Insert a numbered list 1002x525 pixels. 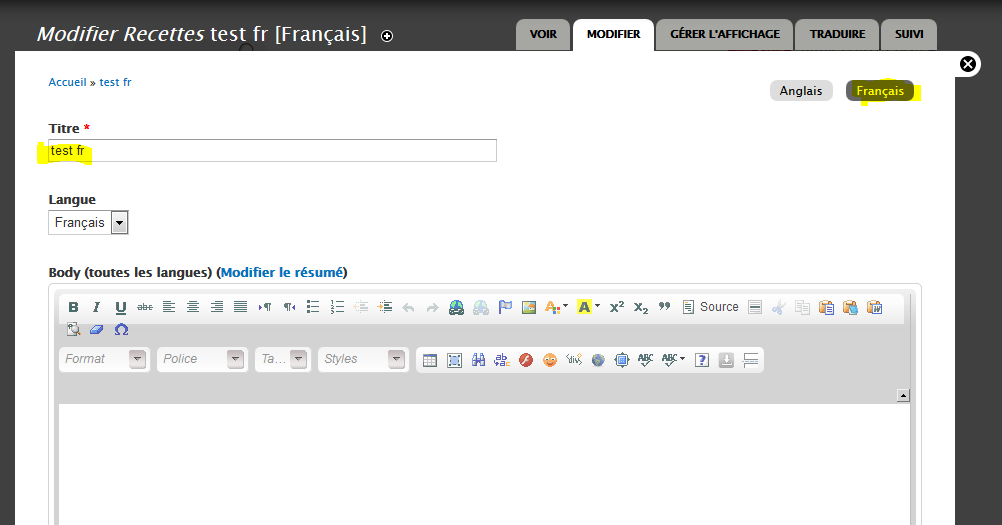point(337,307)
